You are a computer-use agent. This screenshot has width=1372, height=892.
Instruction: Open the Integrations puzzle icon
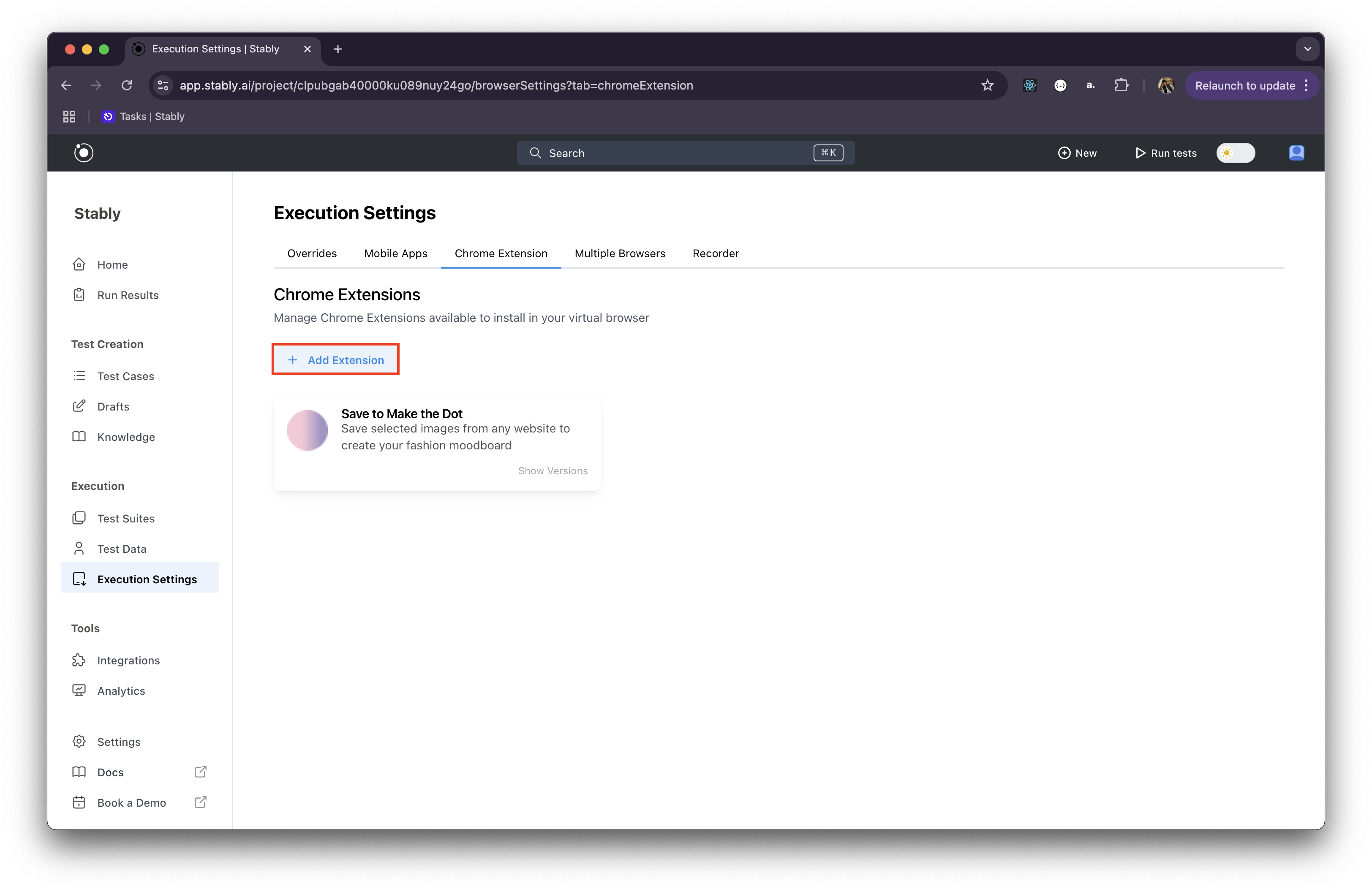coord(79,661)
